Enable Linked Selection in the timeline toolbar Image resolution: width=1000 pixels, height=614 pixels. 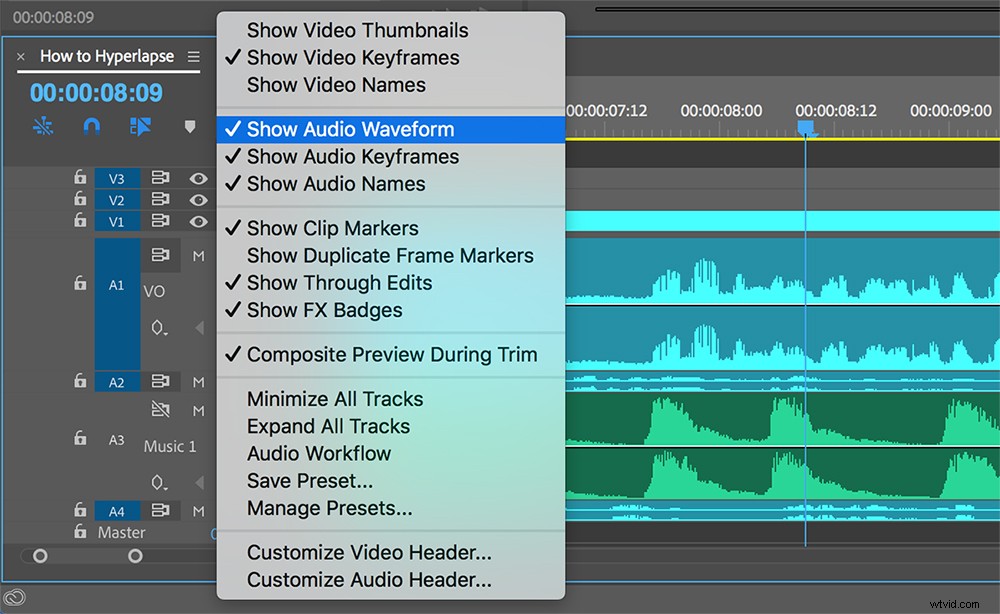pos(42,126)
